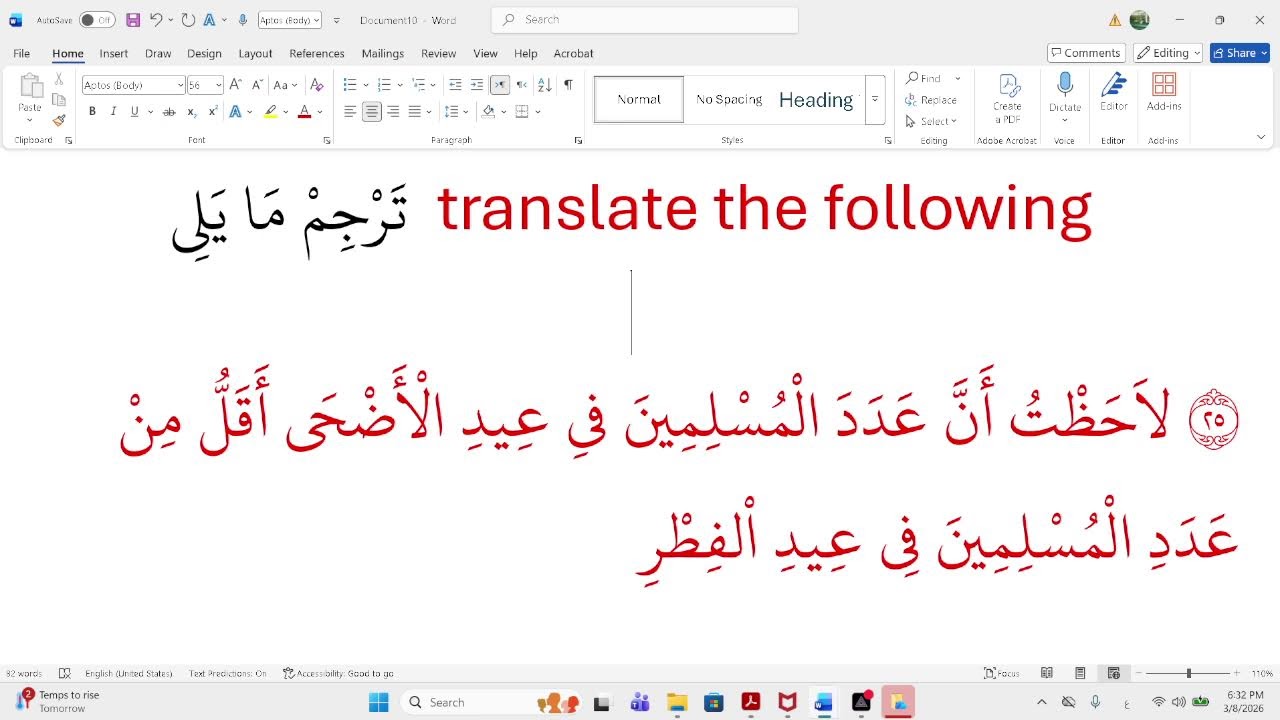Open the Editor pane
Image resolution: width=1280 pixels, height=720 pixels.
coord(1114,93)
